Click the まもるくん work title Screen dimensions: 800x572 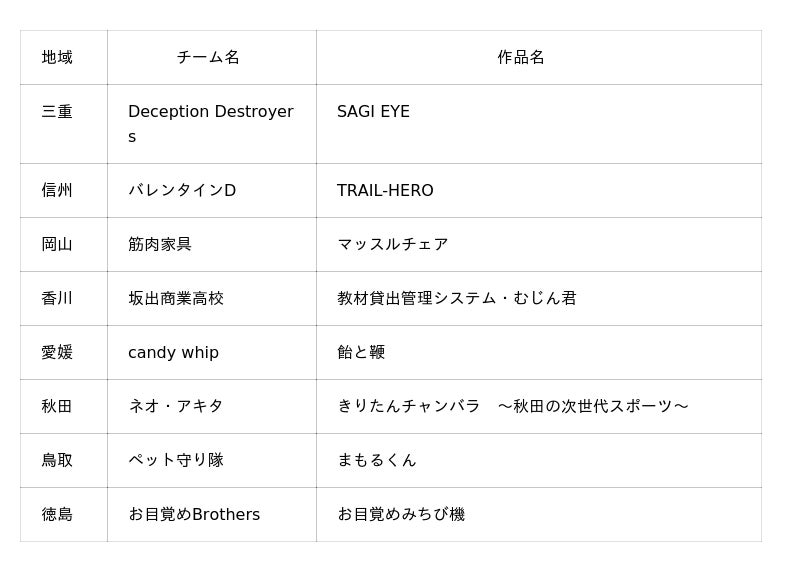(377, 460)
